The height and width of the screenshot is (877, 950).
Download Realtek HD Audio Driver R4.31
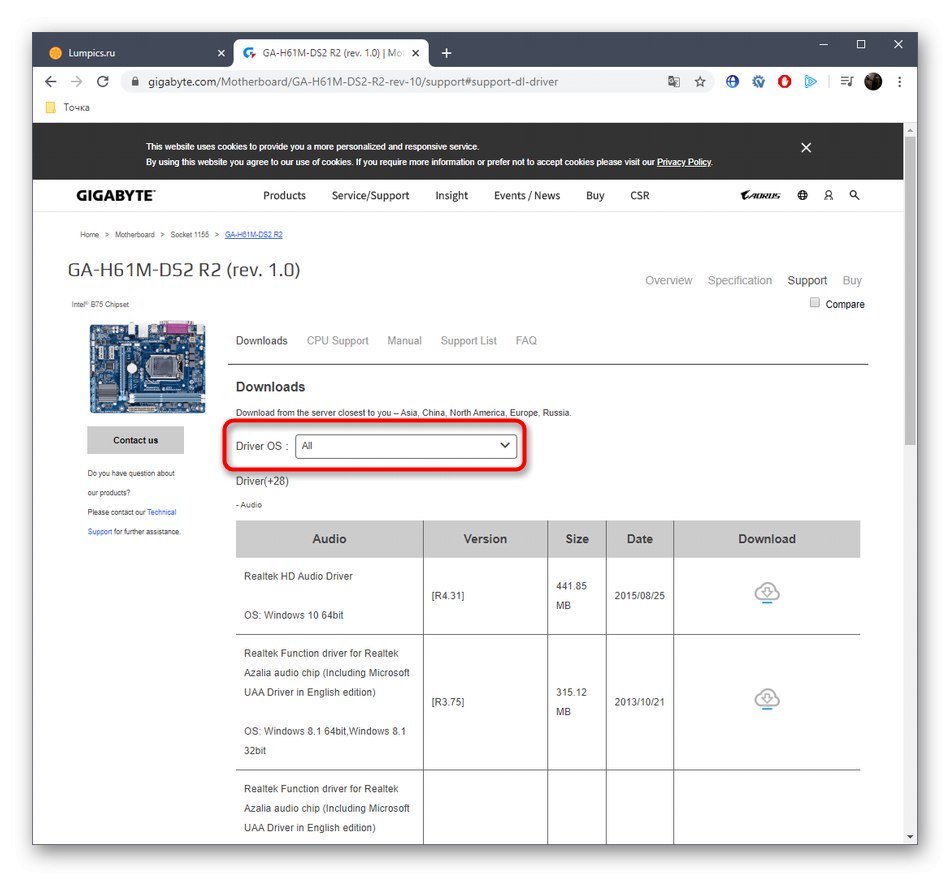[x=767, y=592]
